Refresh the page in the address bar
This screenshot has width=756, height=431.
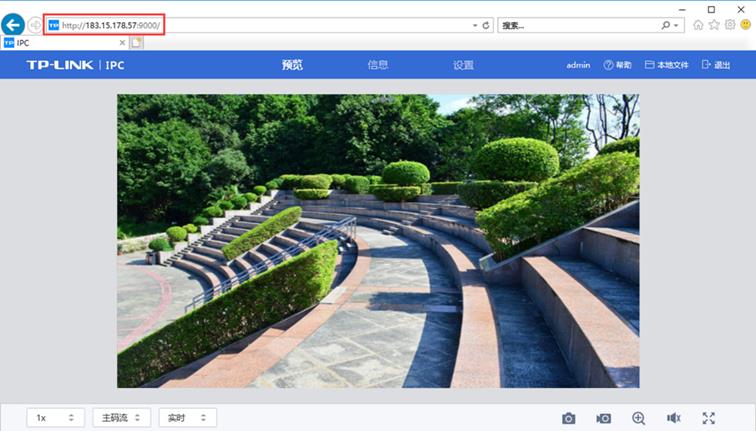tap(486, 25)
